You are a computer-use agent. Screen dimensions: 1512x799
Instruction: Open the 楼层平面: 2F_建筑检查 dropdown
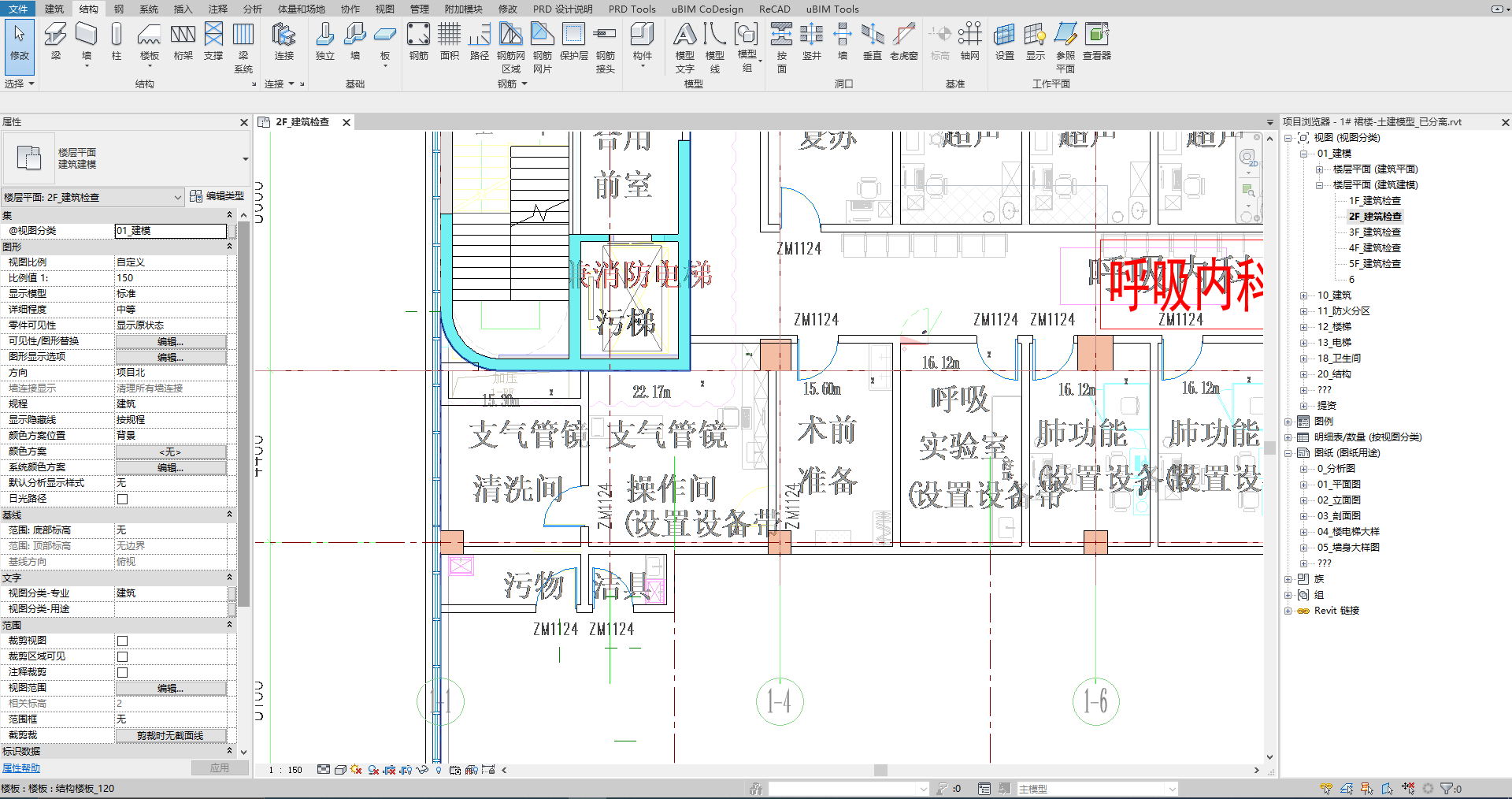pyautogui.click(x=93, y=197)
